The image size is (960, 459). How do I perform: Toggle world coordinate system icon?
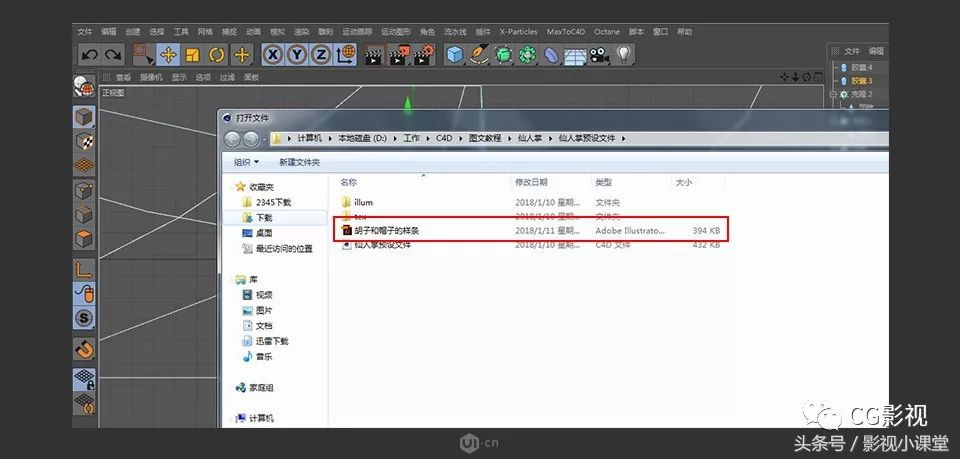345,55
